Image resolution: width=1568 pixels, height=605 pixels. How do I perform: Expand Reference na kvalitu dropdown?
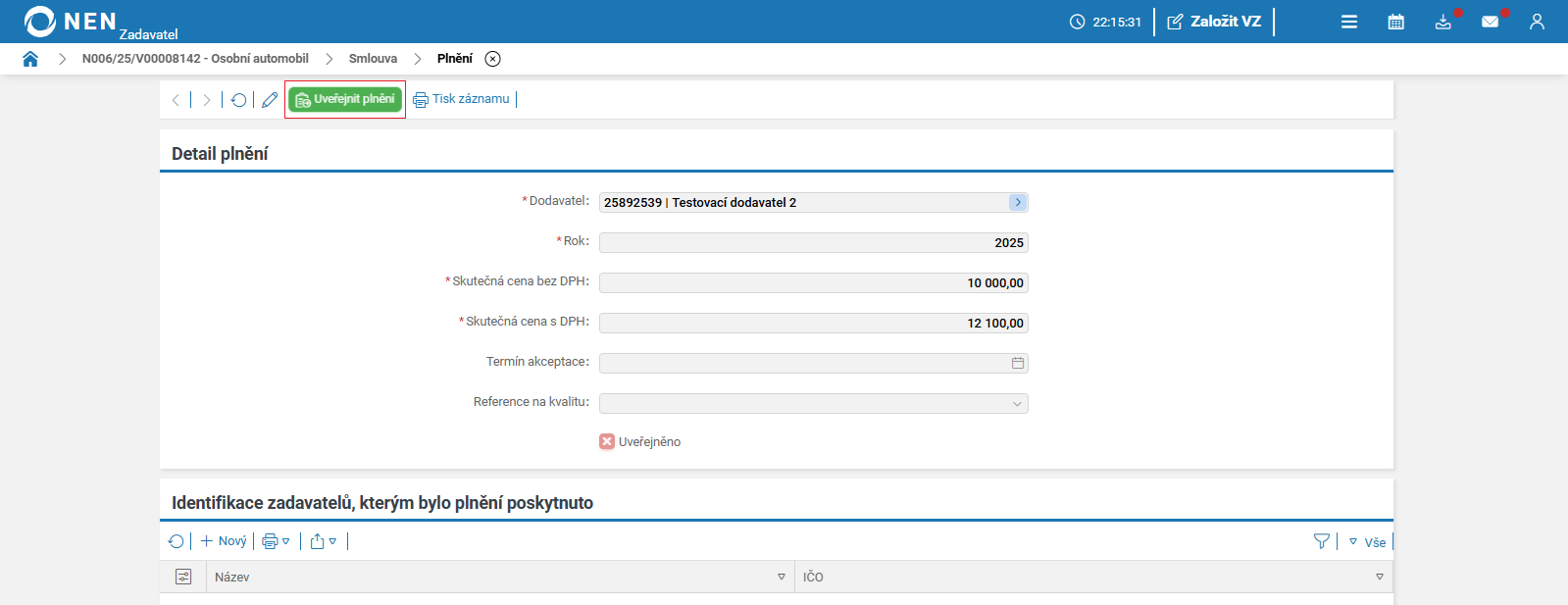[1017, 403]
